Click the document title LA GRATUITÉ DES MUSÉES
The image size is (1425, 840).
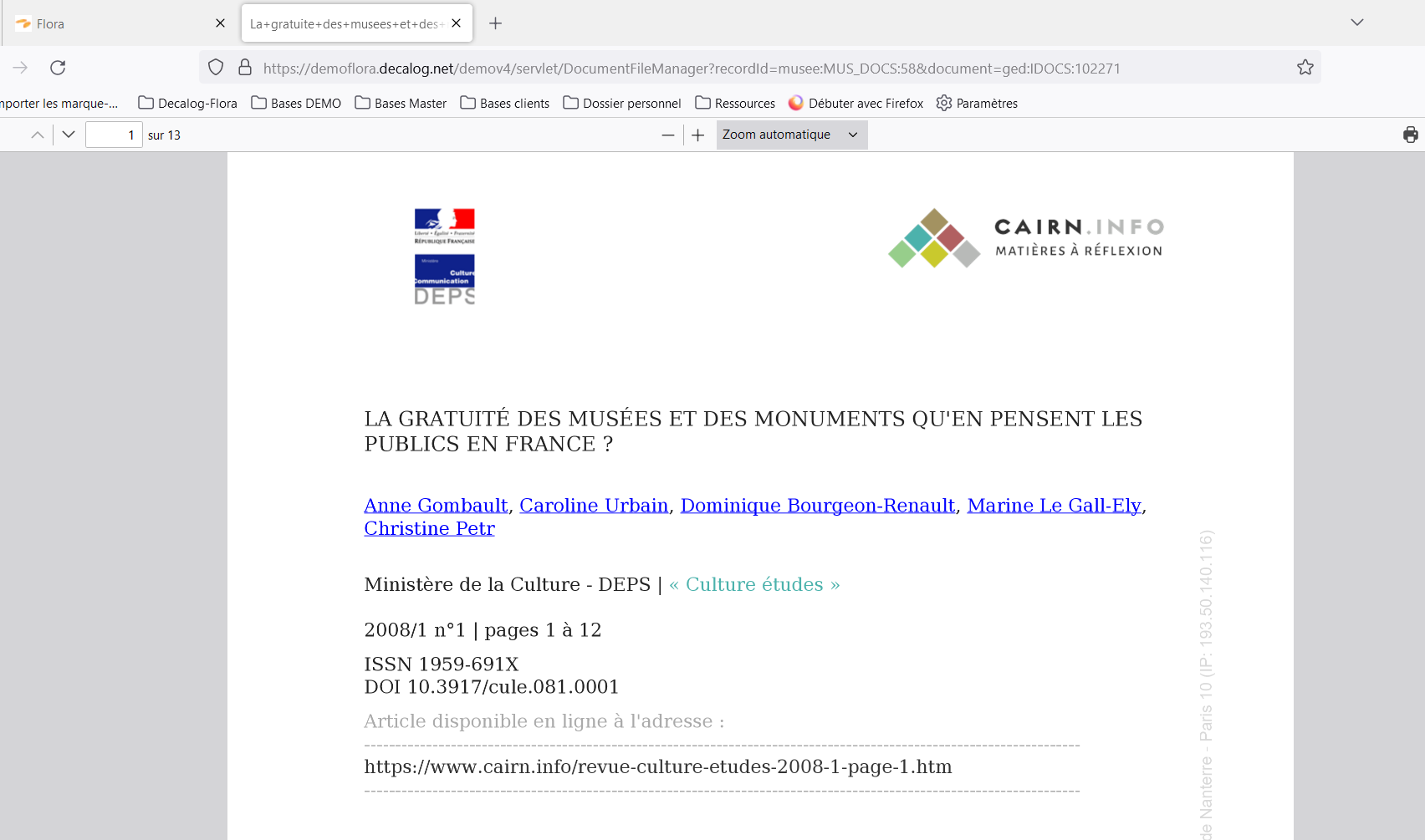pos(753,431)
